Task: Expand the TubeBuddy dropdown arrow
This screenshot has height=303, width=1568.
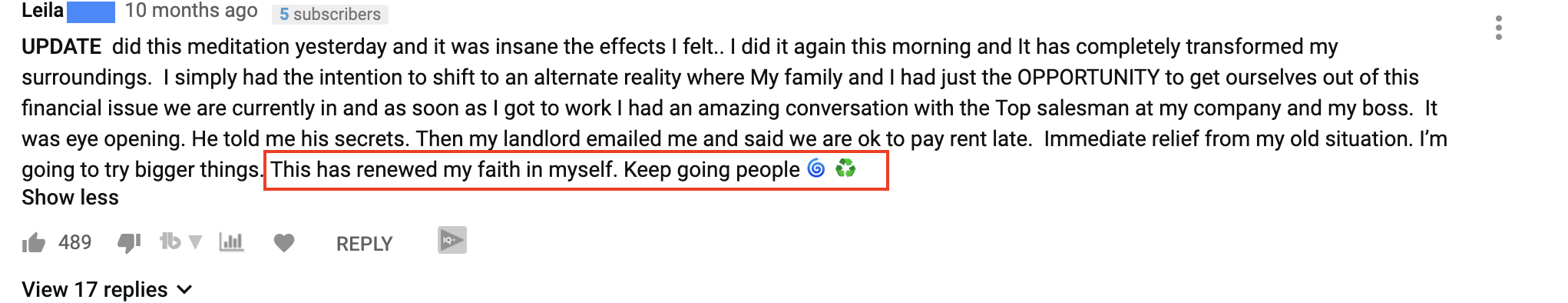Action: [x=196, y=243]
